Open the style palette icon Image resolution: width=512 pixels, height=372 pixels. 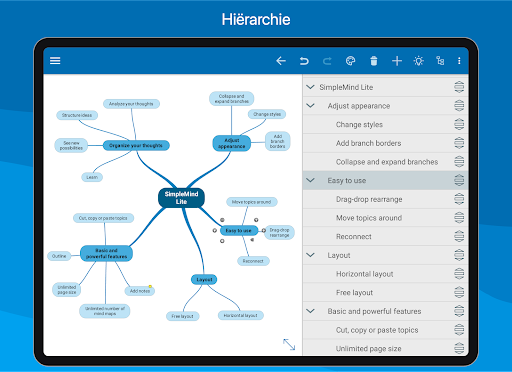click(x=350, y=61)
